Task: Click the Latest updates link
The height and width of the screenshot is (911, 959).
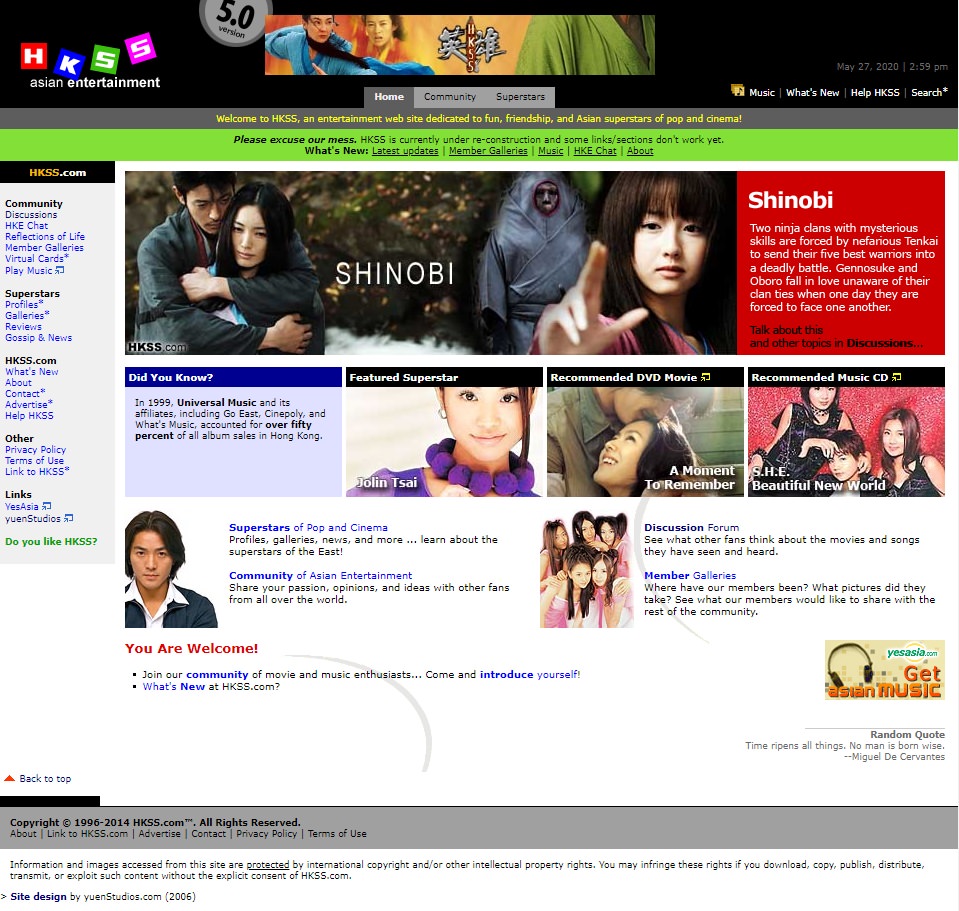Action: [405, 151]
